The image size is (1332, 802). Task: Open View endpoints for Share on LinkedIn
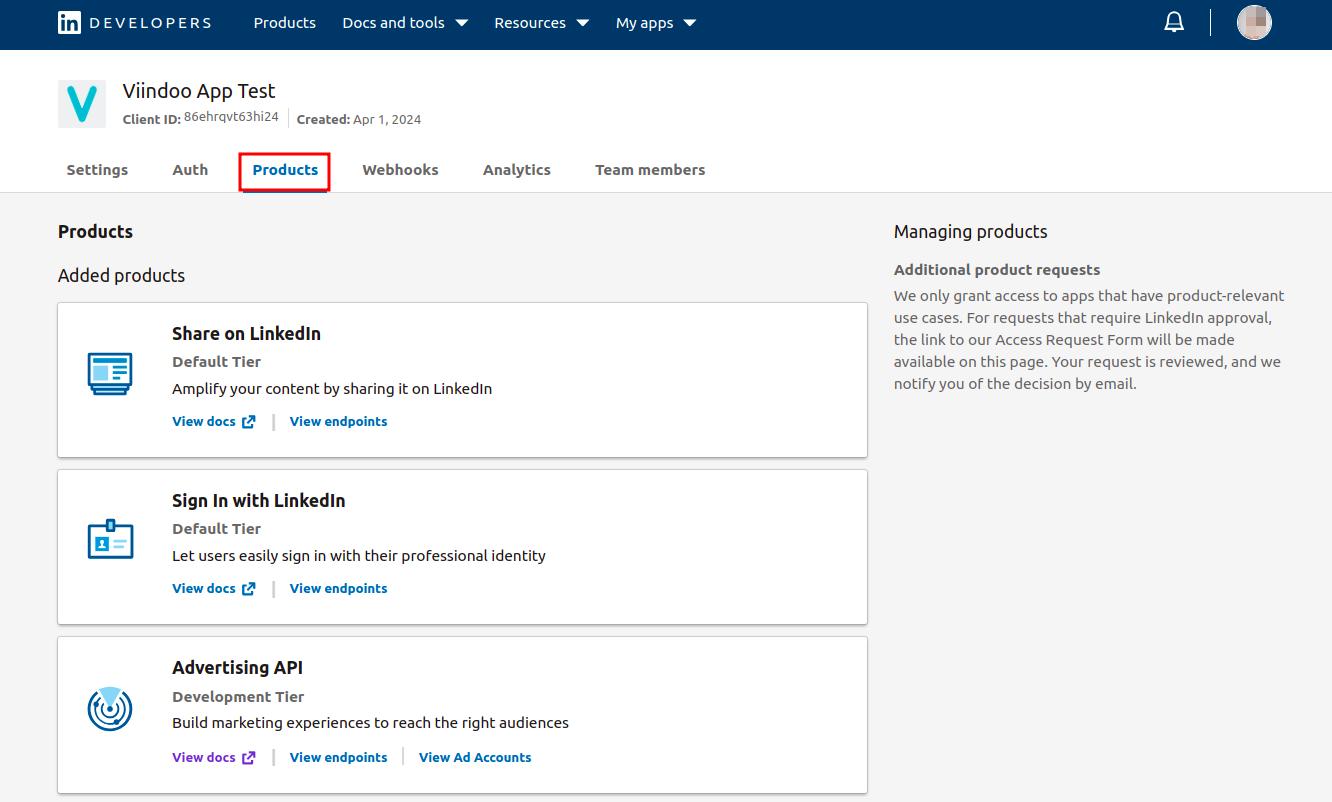(x=338, y=422)
